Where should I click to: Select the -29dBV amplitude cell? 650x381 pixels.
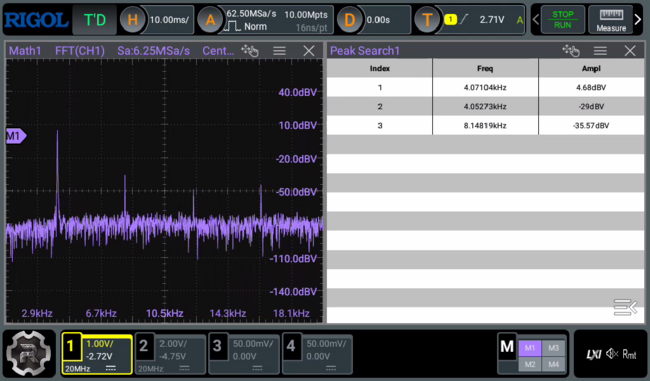591,107
